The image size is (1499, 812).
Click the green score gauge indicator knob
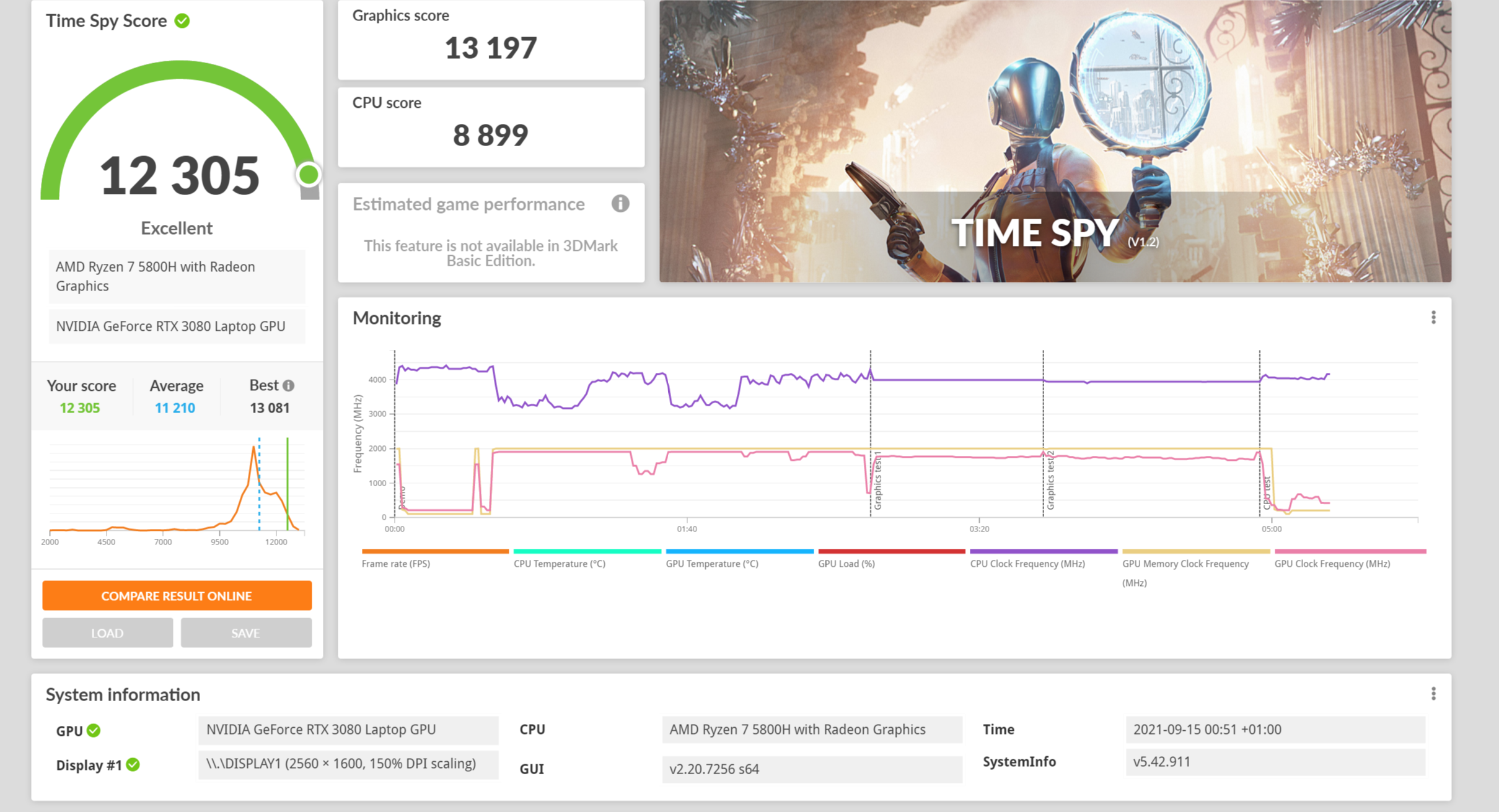pos(308,175)
